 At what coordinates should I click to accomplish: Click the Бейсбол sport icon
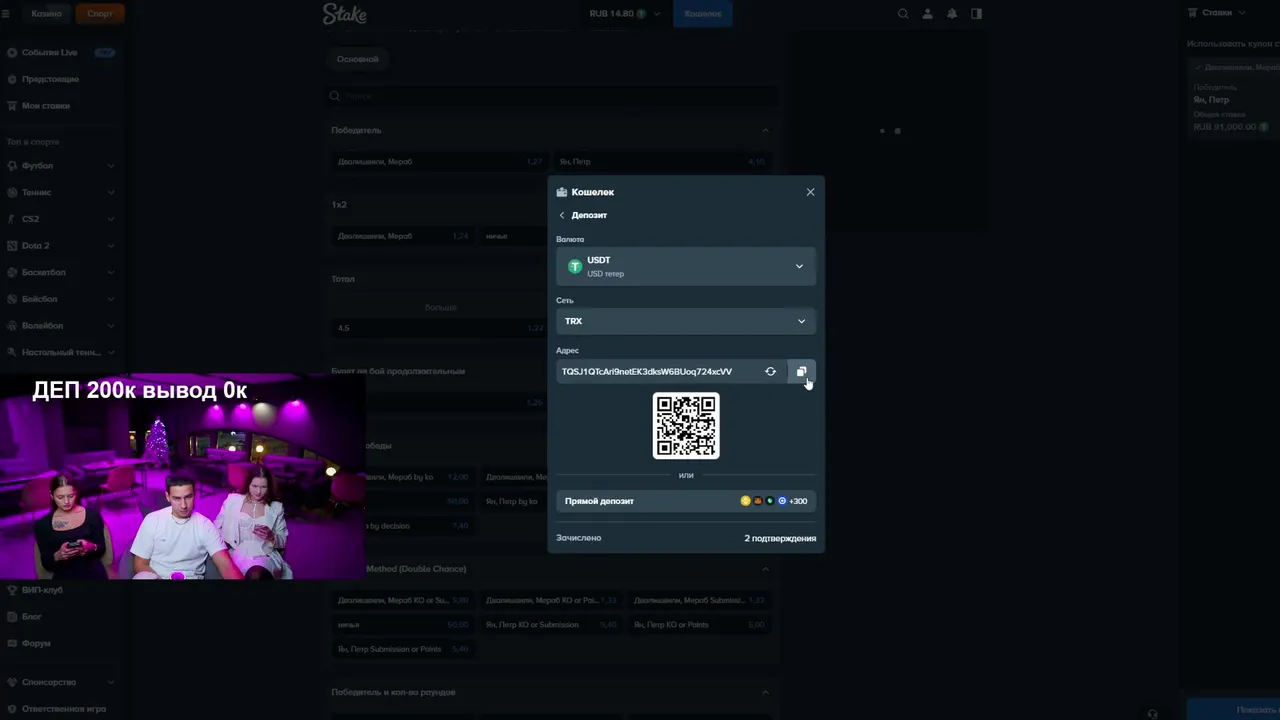[12, 299]
